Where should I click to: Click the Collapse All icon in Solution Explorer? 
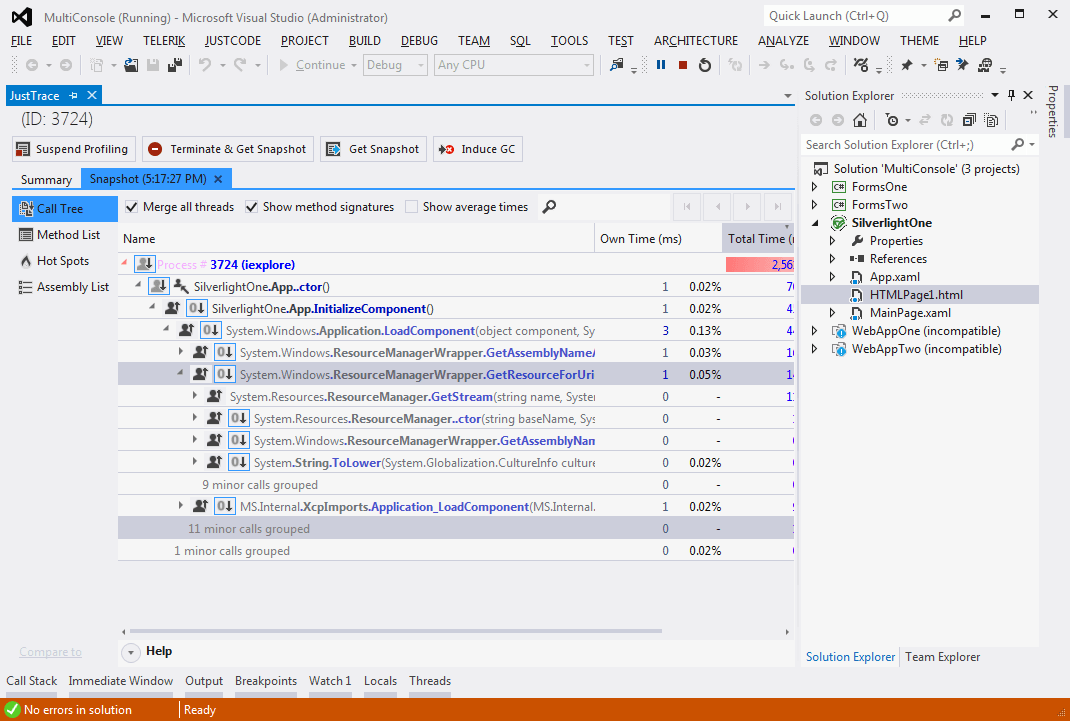[969, 120]
